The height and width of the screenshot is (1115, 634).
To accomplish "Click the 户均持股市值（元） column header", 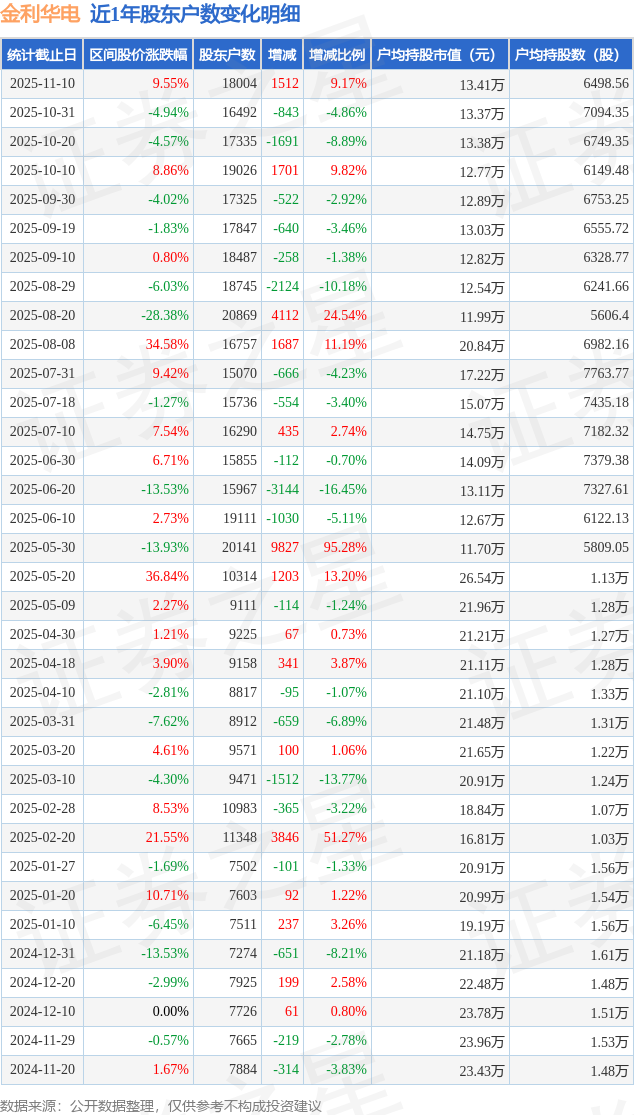I will pos(440,55).
